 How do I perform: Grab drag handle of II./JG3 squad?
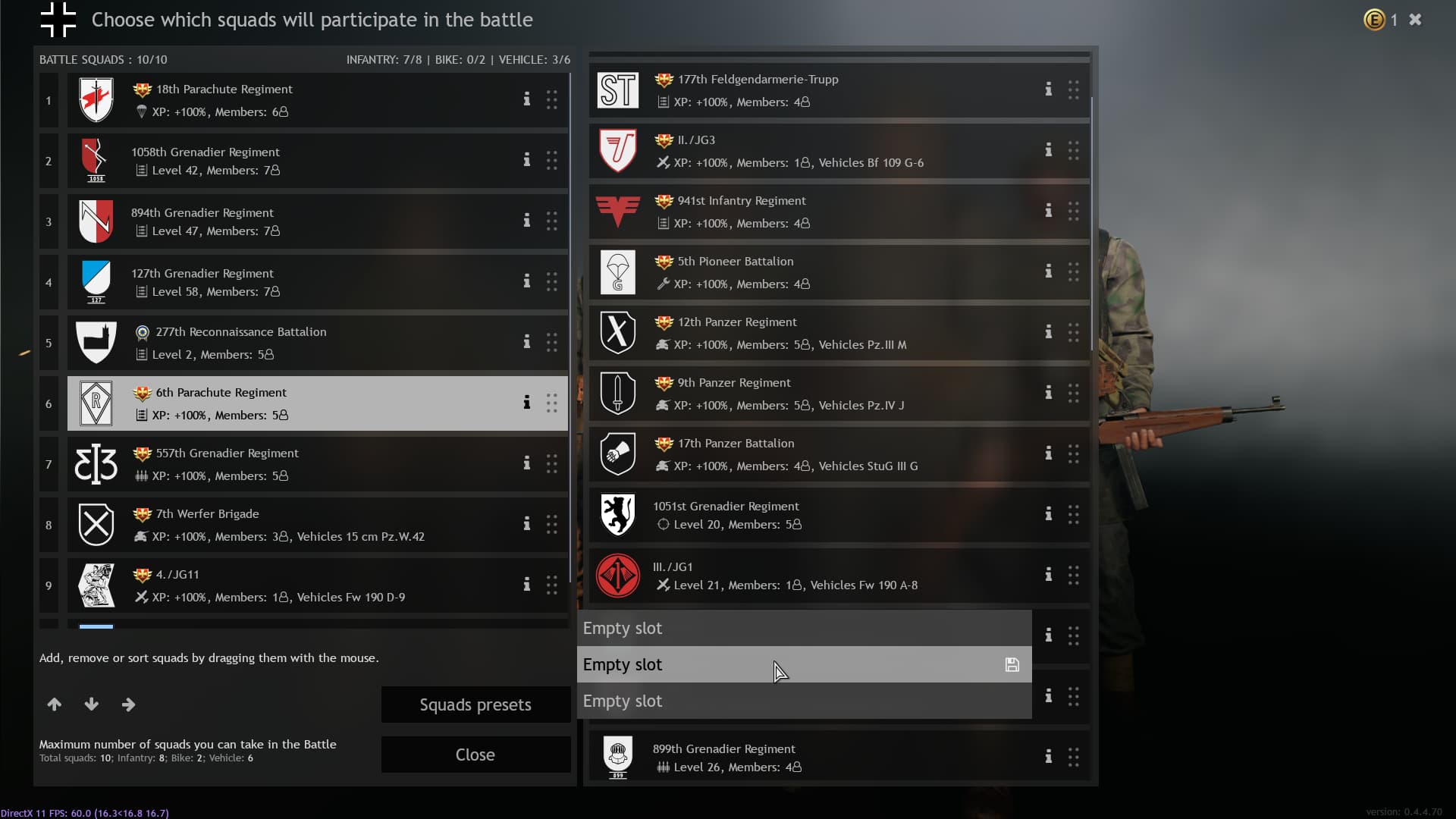pyautogui.click(x=1074, y=151)
